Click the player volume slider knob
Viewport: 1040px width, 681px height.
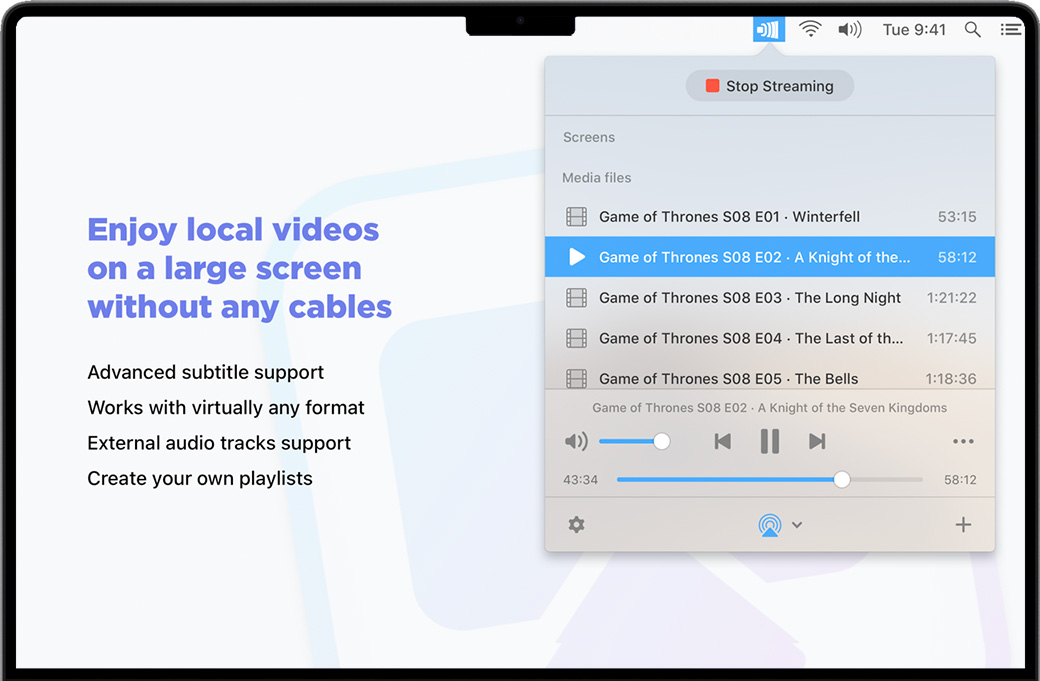click(x=661, y=441)
